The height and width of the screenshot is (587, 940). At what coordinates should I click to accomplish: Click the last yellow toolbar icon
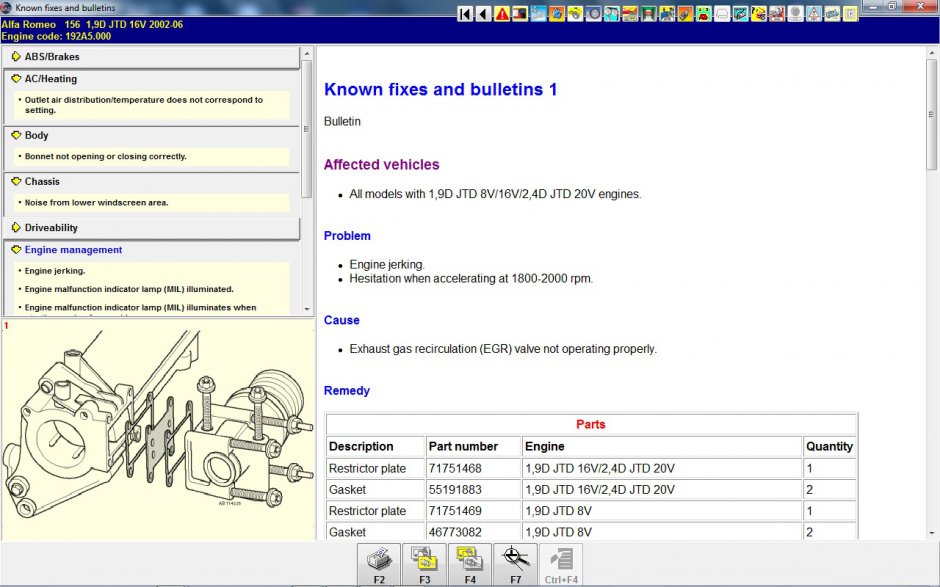[x=850, y=14]
